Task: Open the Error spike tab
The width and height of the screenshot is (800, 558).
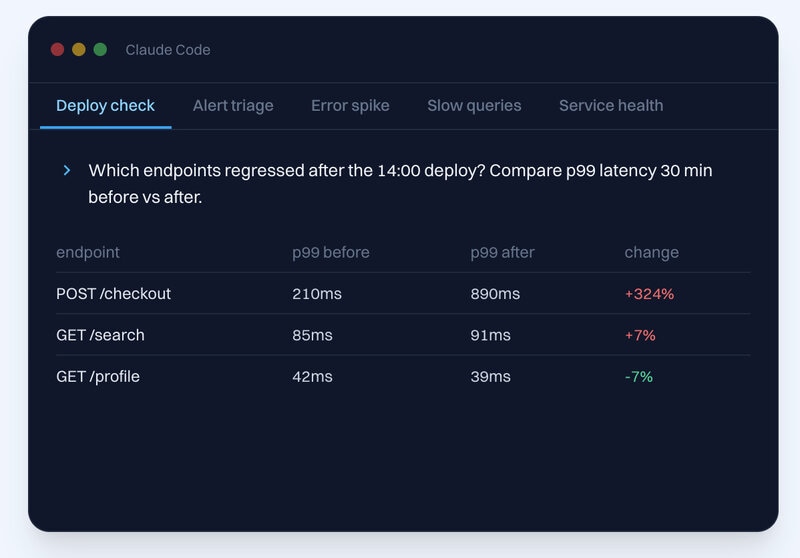Action: pos(351,106)
